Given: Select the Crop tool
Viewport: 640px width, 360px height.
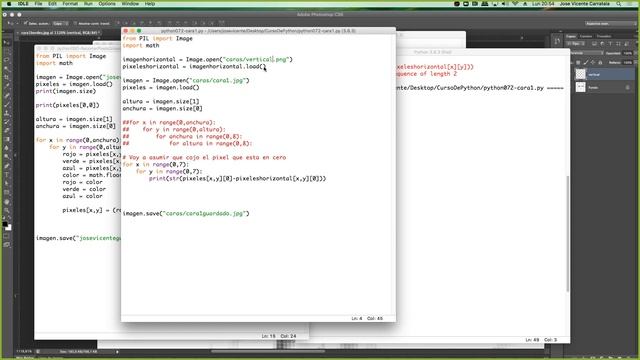Looking at the screenshot, I should pyautogui.click(x=7, y=77).
